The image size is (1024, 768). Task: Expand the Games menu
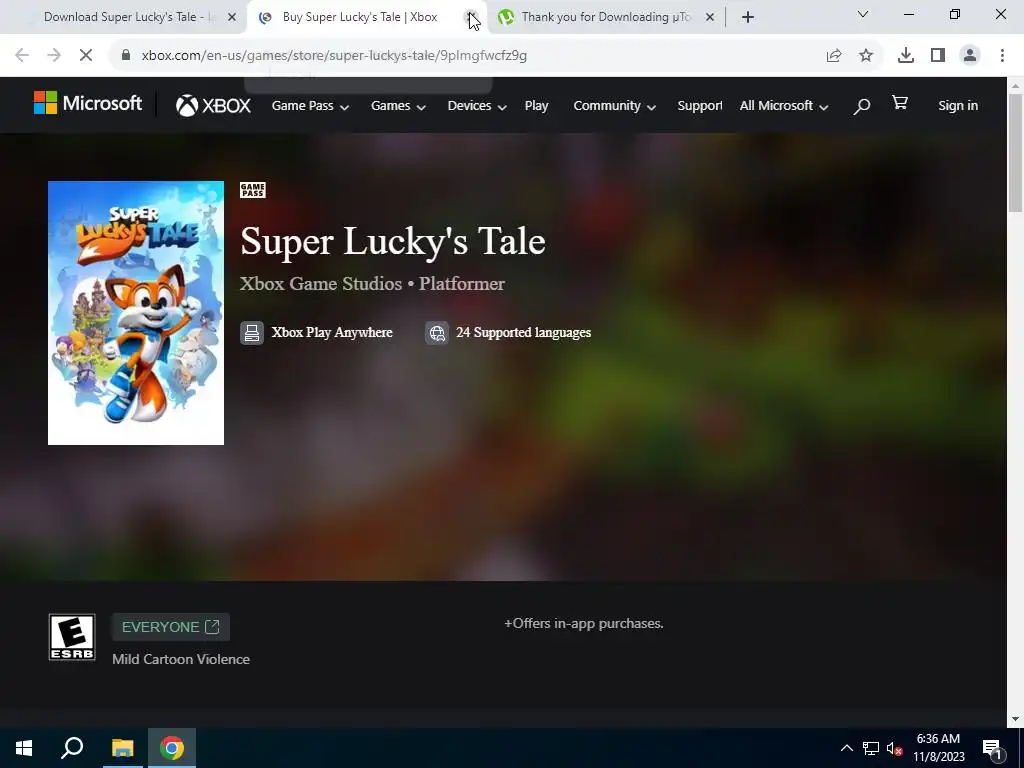coord(398,106)
